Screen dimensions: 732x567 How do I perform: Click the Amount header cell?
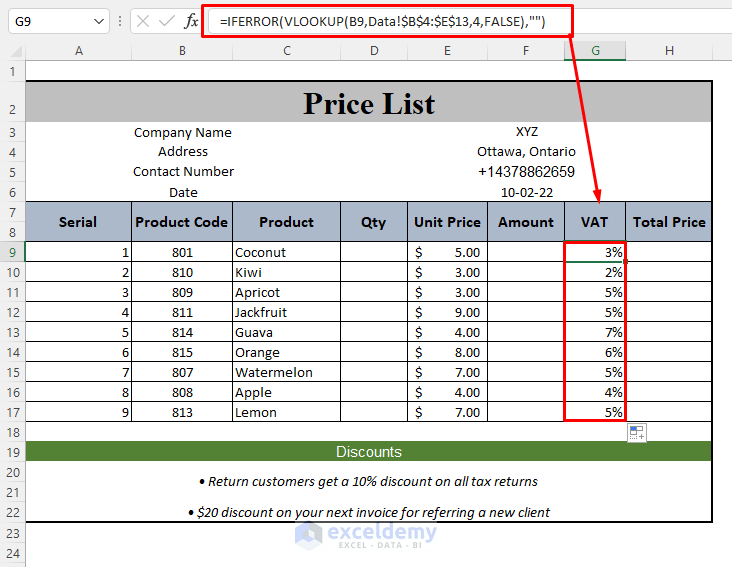coord(526,222)
